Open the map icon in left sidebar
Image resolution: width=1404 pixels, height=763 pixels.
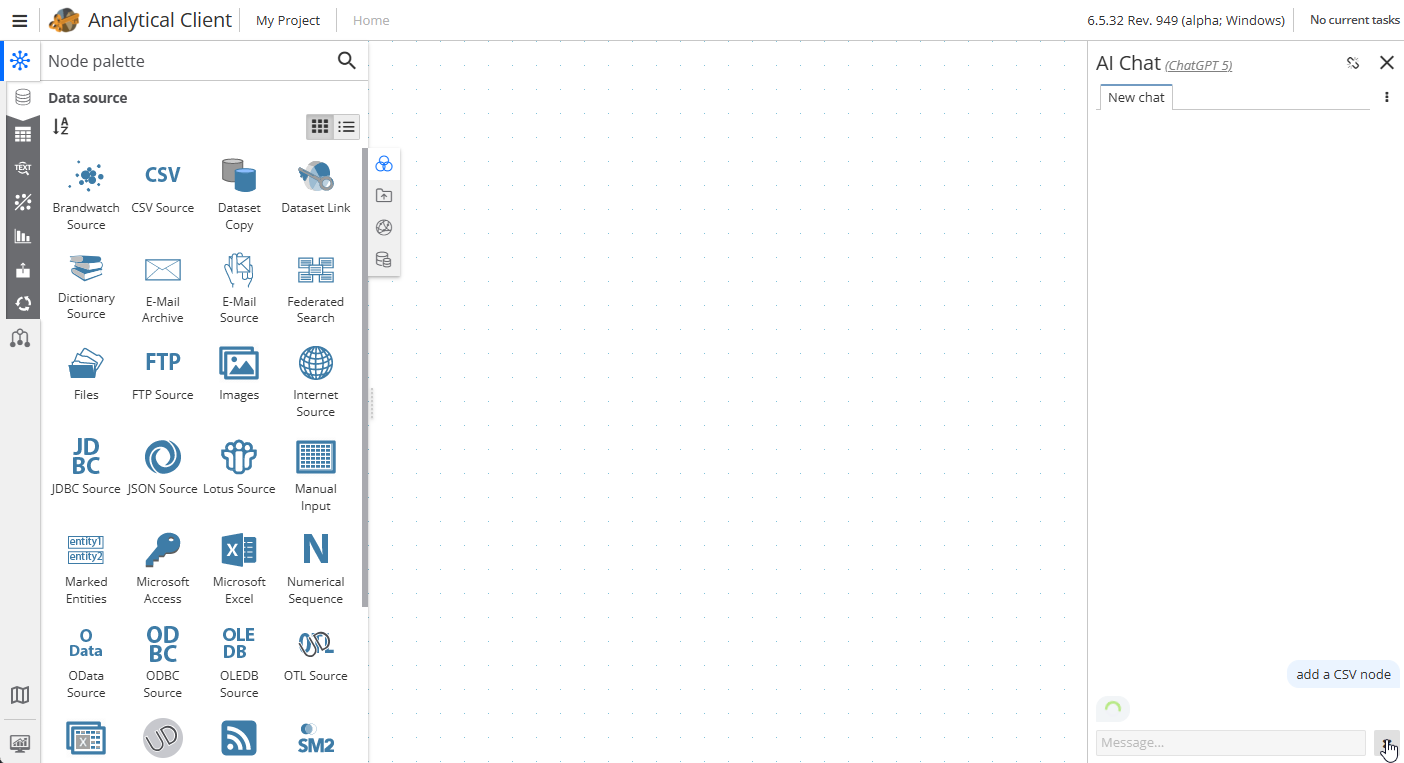[x=20, y=695]
